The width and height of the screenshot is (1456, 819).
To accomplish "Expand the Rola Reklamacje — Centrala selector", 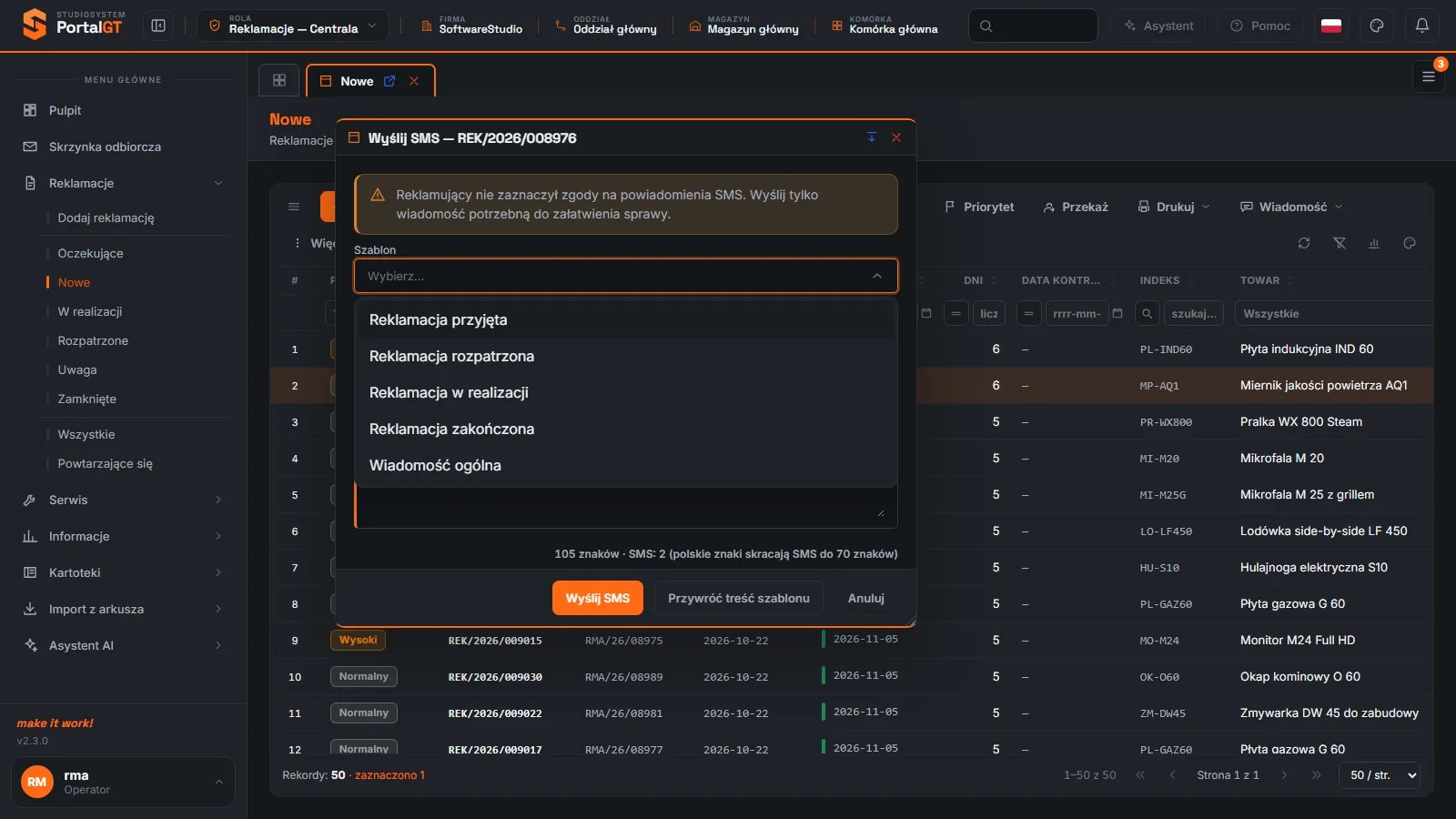I will pos(293,25).
